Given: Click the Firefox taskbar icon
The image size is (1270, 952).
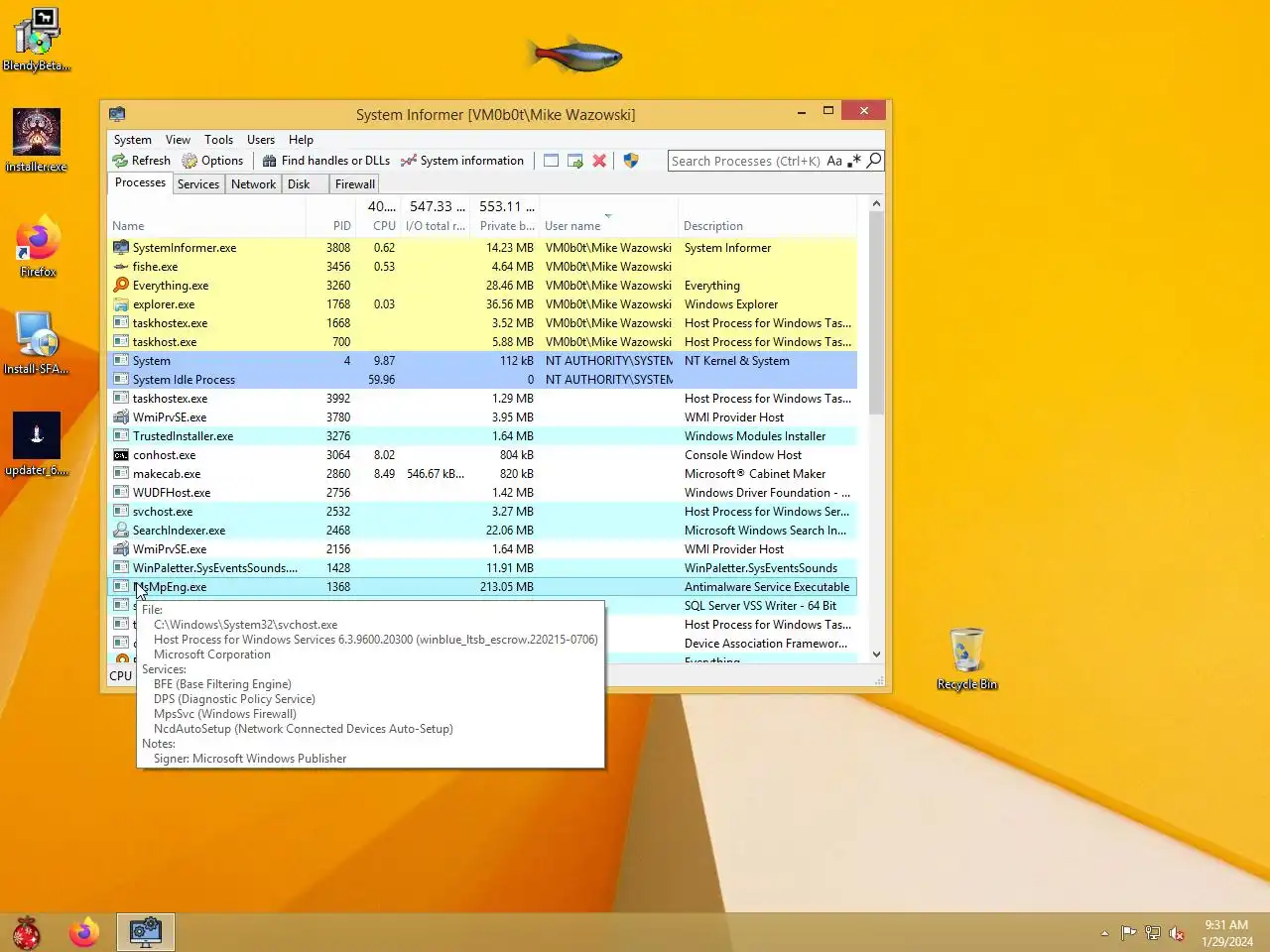Looking at the screenshot, I should (x=84, y=932).
